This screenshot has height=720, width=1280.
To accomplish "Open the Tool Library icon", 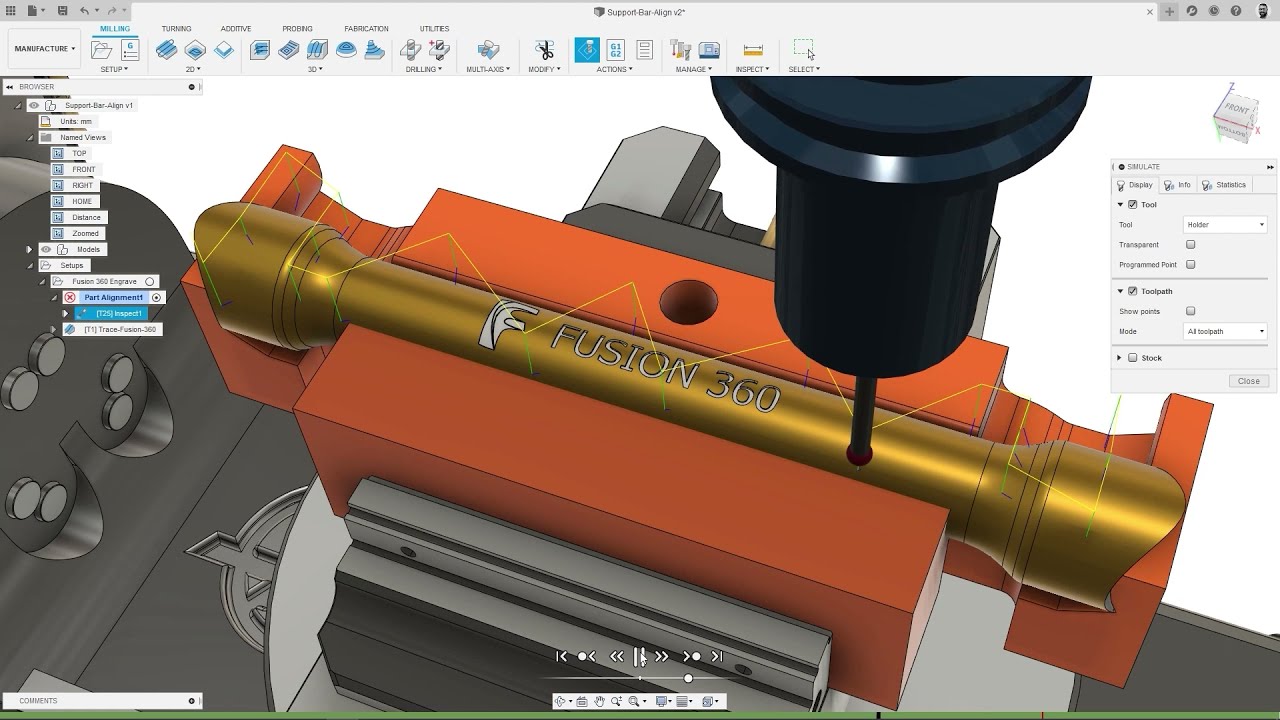I will pyautogui.click(x=681, y=50).
